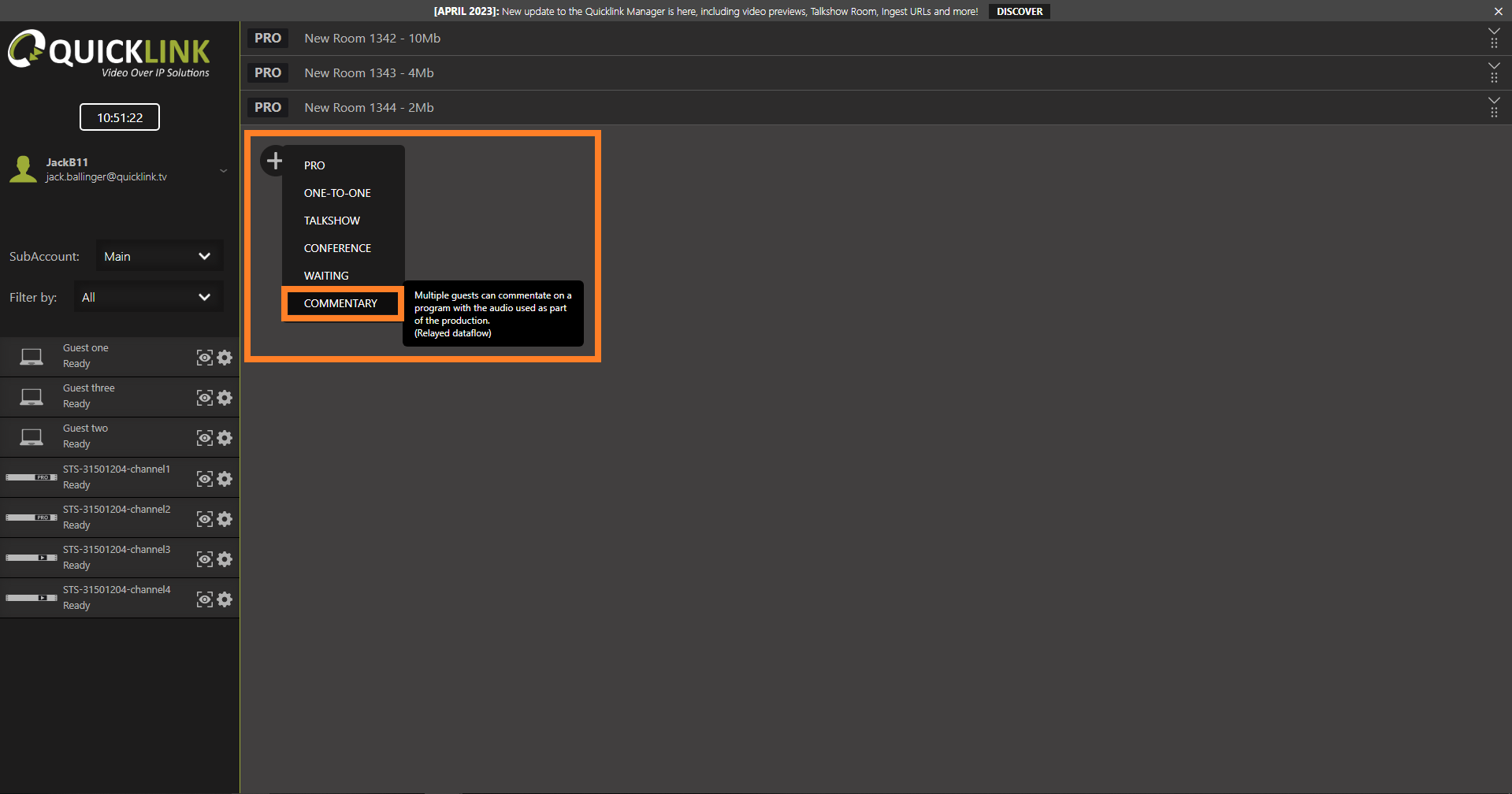Click PRO badge of New Room 1342
Image resolution: width=1512 pixels, height=794 pixels.
pyautogui.click(x=268, y=38)
